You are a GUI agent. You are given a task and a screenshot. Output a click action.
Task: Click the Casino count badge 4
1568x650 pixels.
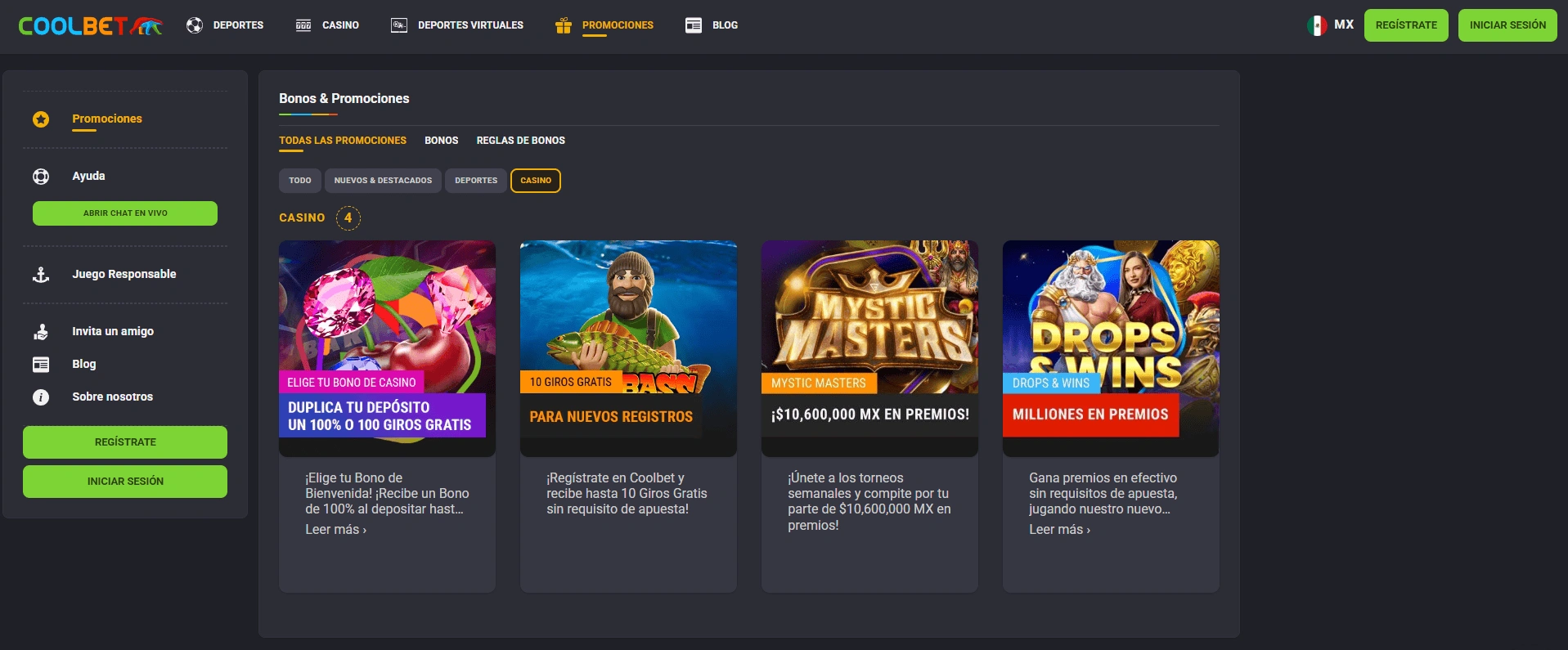click(348, 218)
